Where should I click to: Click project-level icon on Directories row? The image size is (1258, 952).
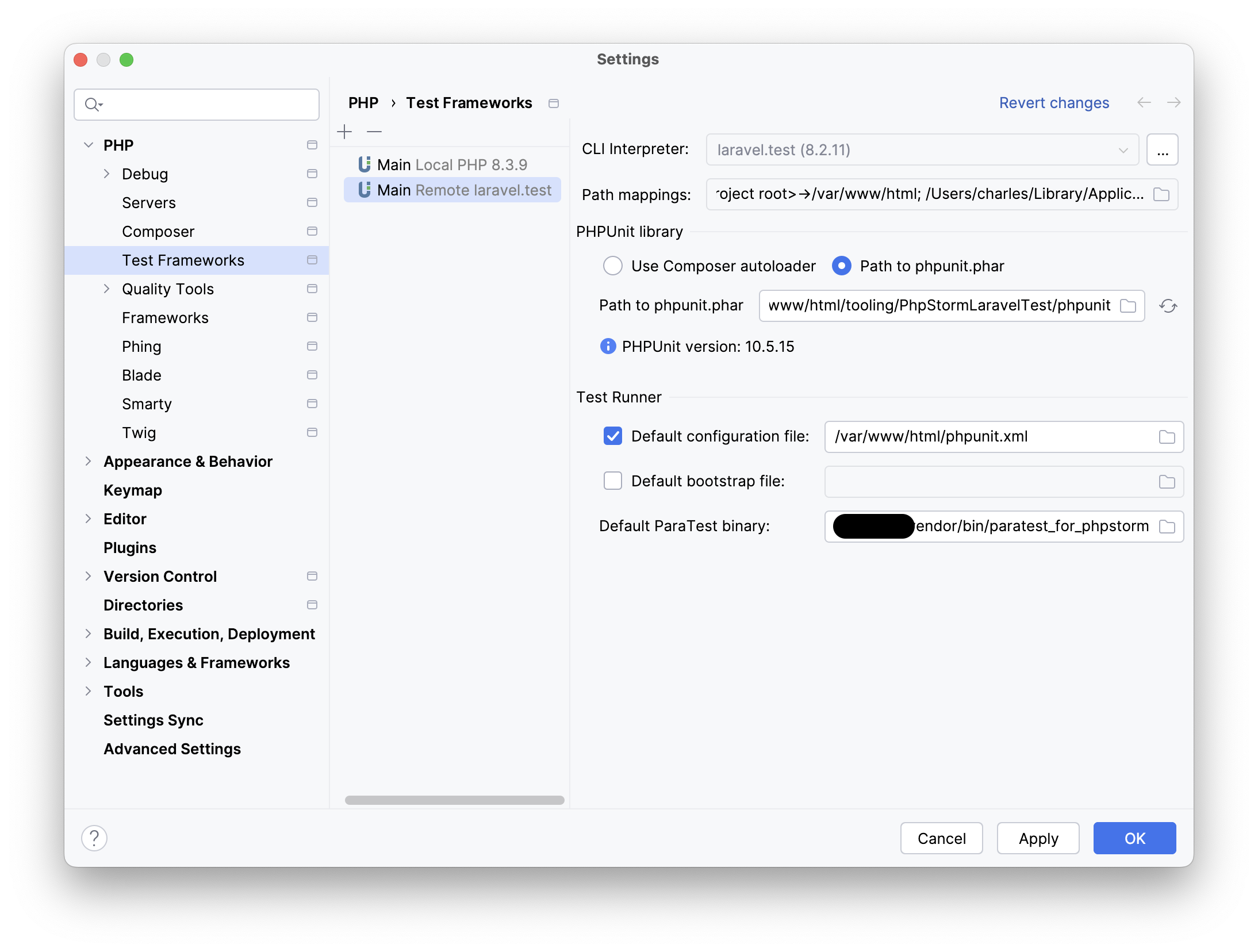(x=312, y=605)
